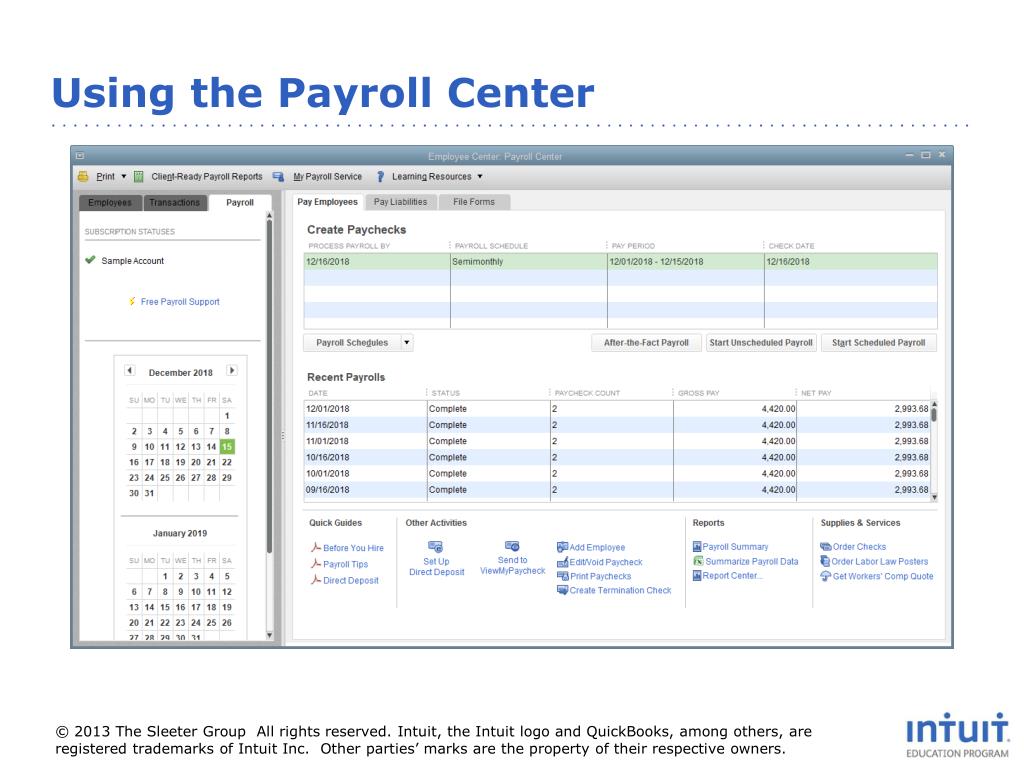Click the left panel scrollbar down arrow
The height and width of the screenshot is (768, 1024).
tap(269, 635)
